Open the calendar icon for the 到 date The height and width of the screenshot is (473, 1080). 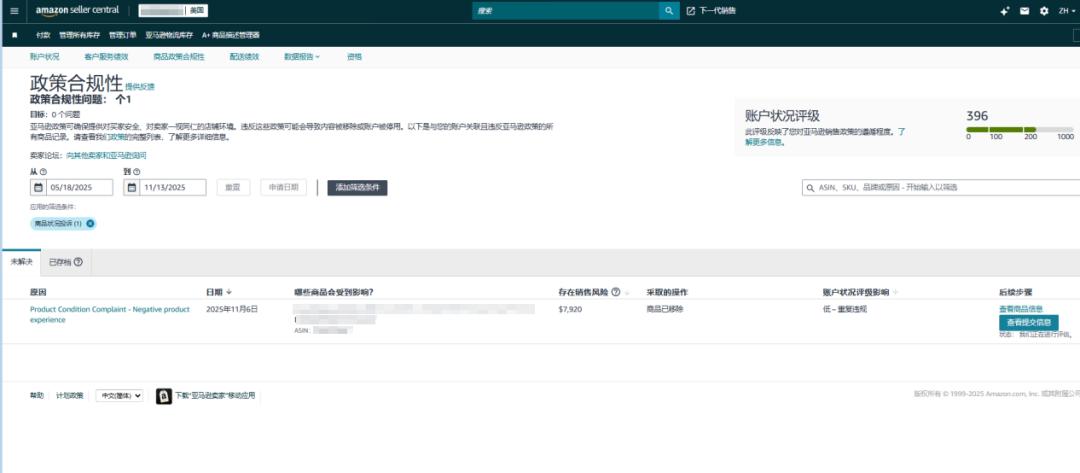click(132, 187)
